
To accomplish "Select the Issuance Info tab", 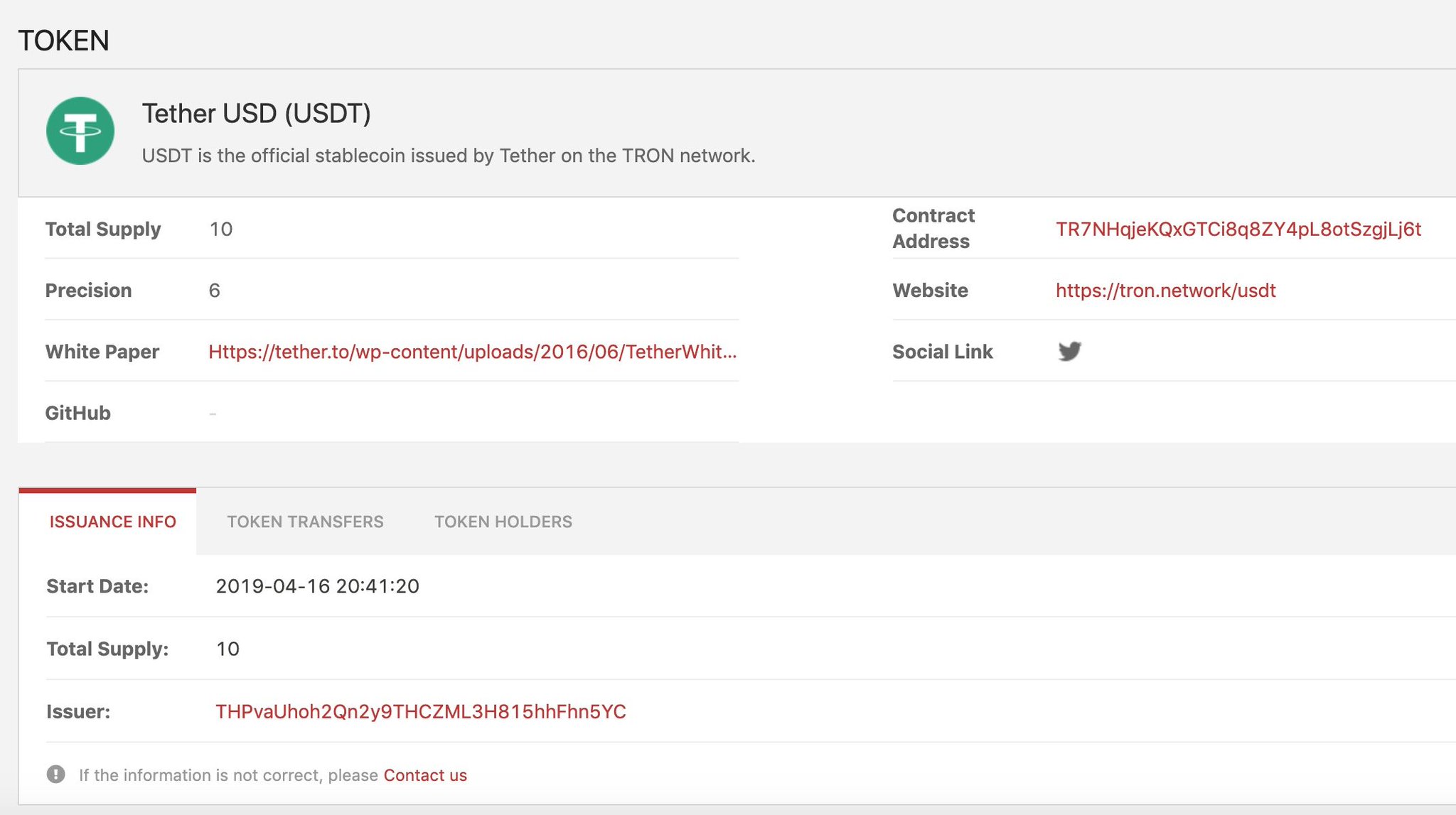I will (112, 522).
